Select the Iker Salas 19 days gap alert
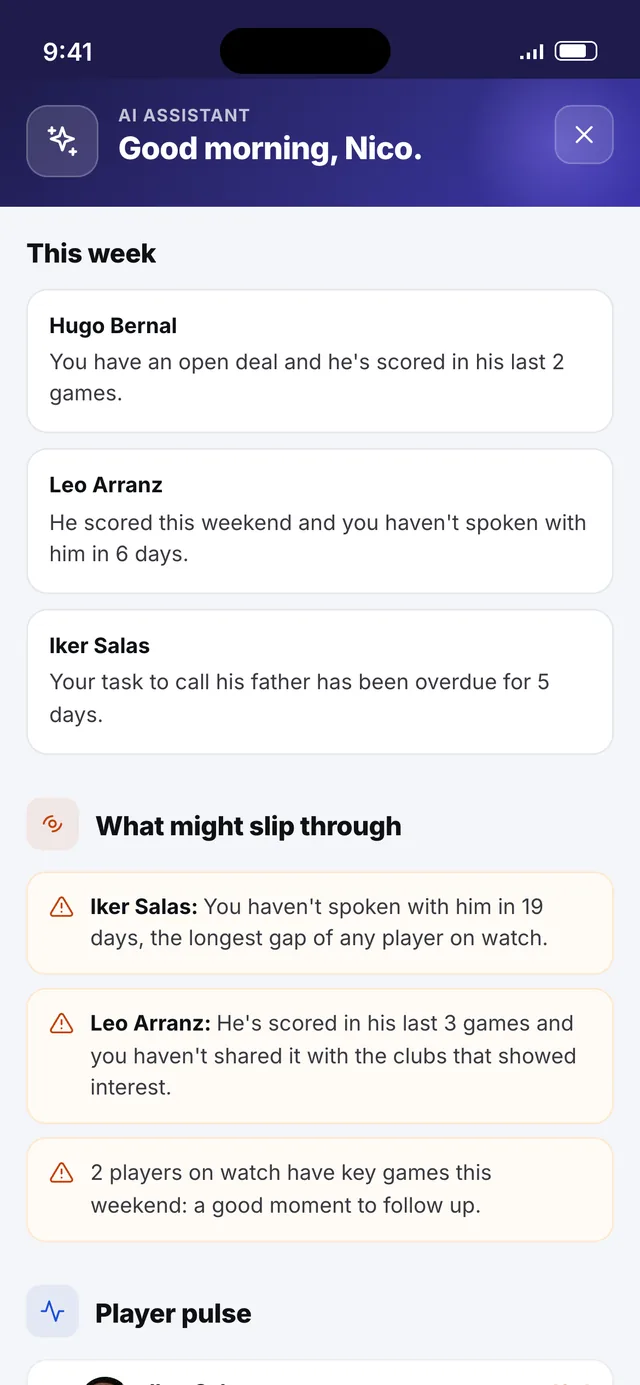 point(320,923)
